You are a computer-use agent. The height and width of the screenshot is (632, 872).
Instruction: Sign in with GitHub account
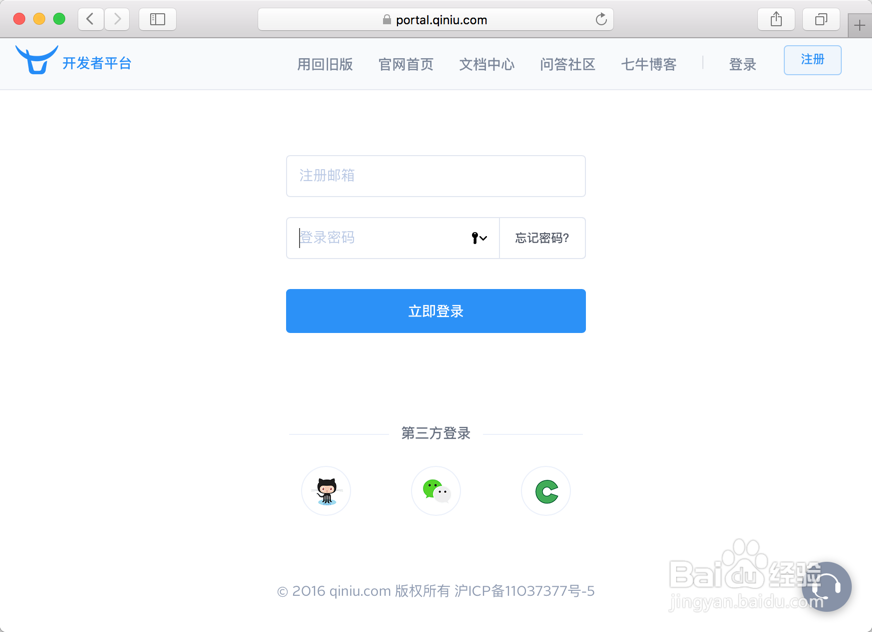pos(326,490)
